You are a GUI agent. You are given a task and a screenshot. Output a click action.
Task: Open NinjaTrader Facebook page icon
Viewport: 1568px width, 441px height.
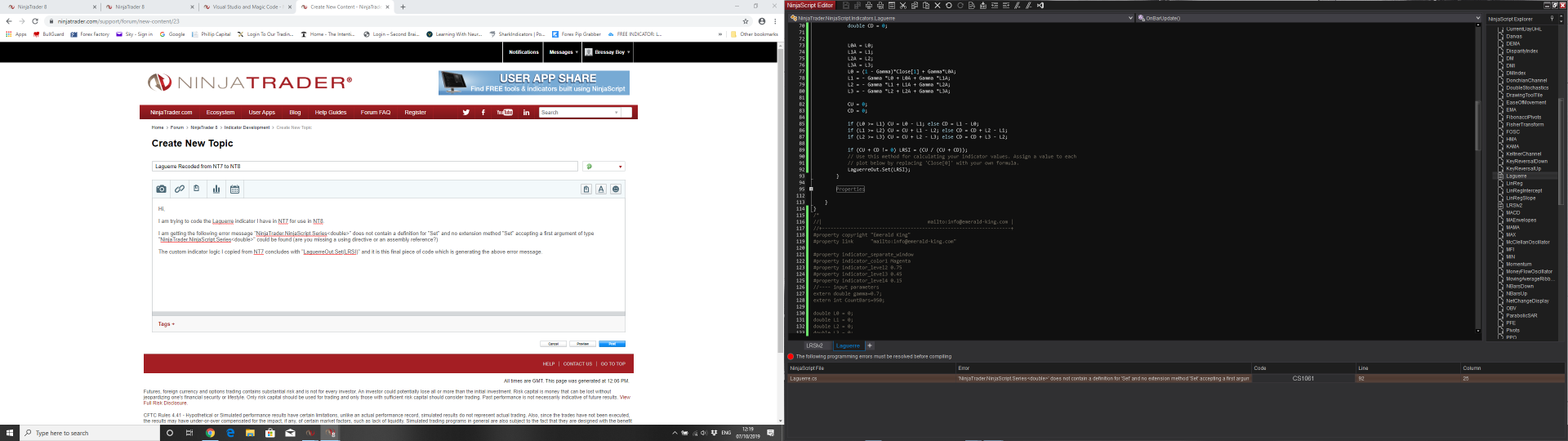(x=483, y=113)
